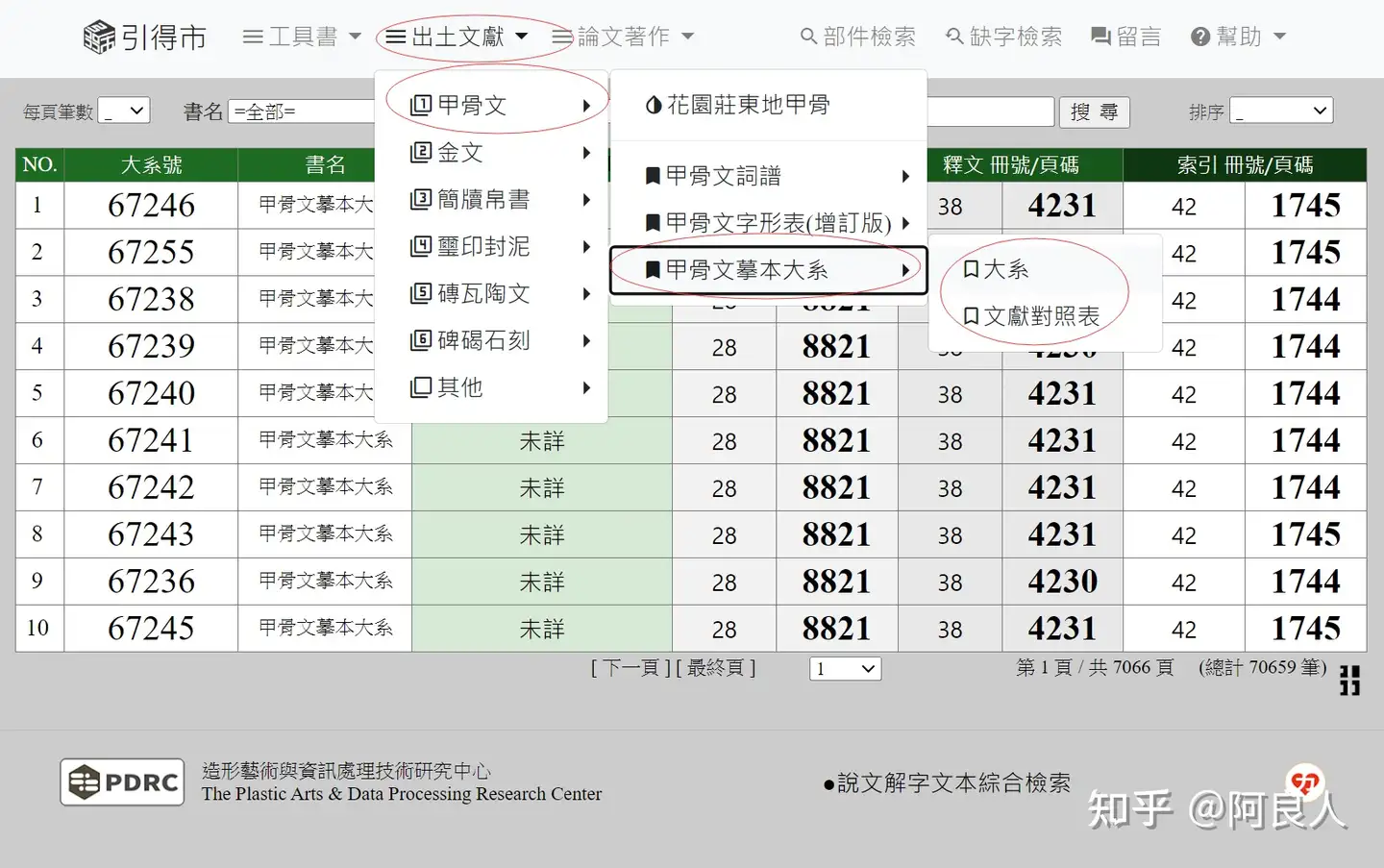
Task: Click record number 67245 in row 10
Action: [x=151, y=628]
